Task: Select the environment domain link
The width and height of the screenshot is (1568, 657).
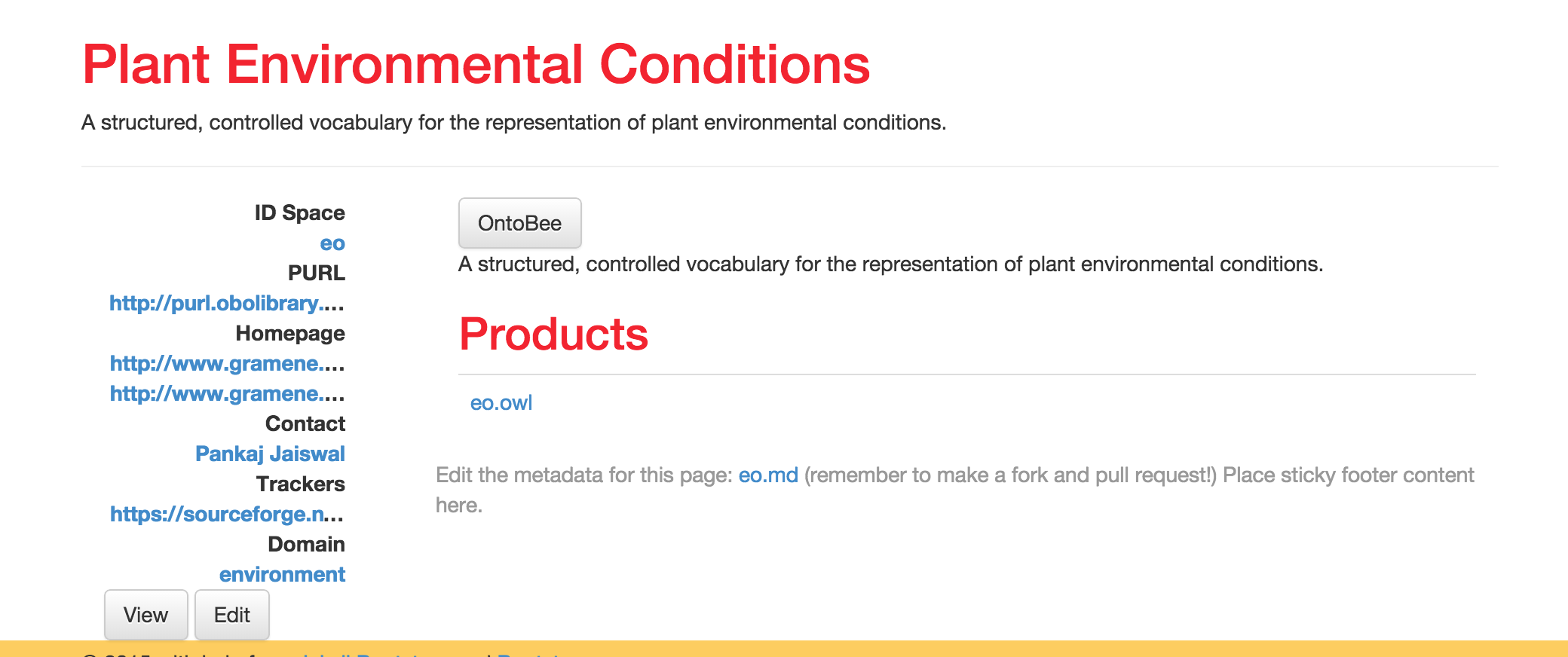Action: tap(282, 574)
